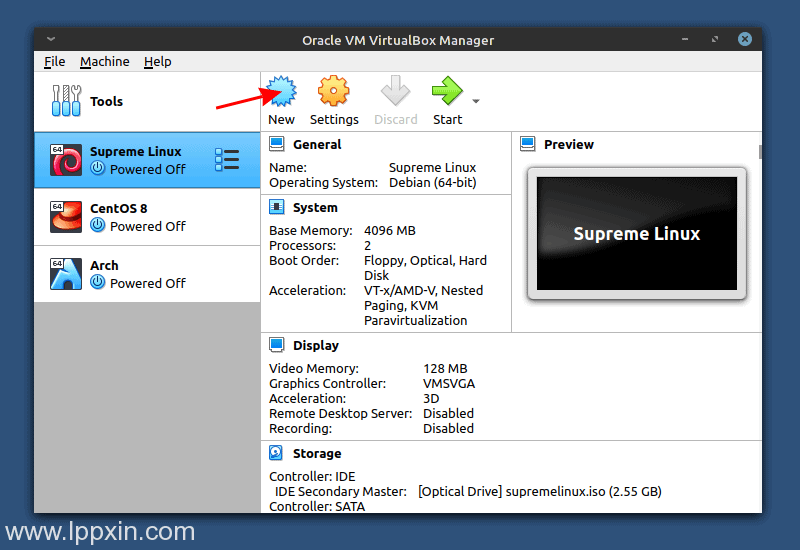Click the Remote Desktop Server 'Disabled' value
The image size is (800, 550).
(448, 413)
